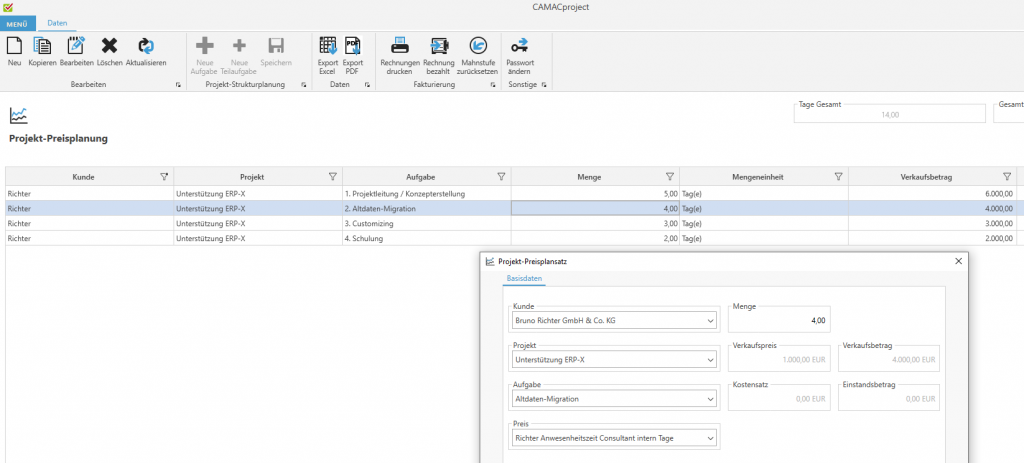The height and width of the screenshot is (463, 1024).
Task: Click the Verkaufsbetrag cell 6.000,00
Action: (932, 193)
